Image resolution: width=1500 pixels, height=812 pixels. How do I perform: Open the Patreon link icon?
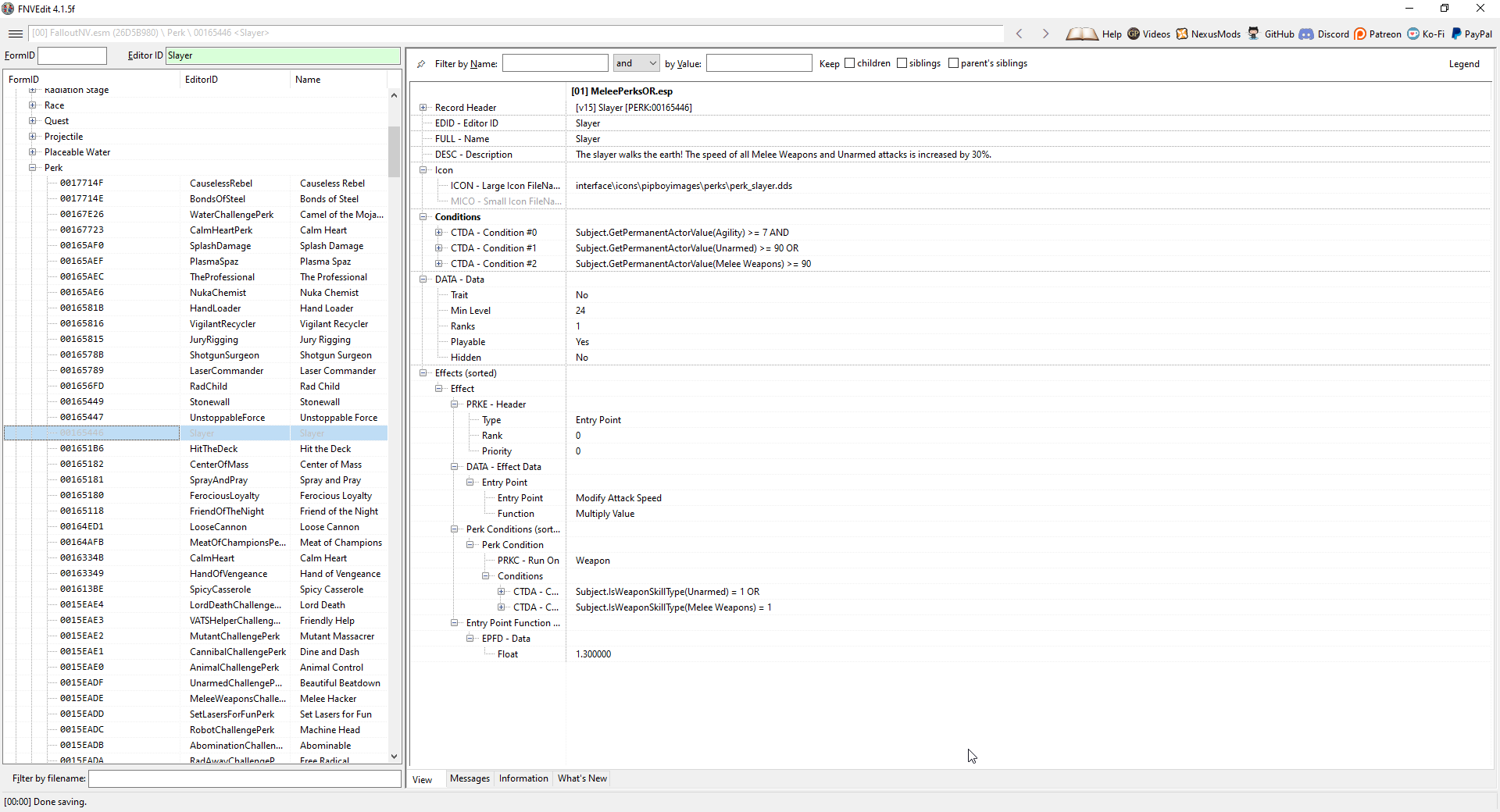click(x=1360, y=34)
